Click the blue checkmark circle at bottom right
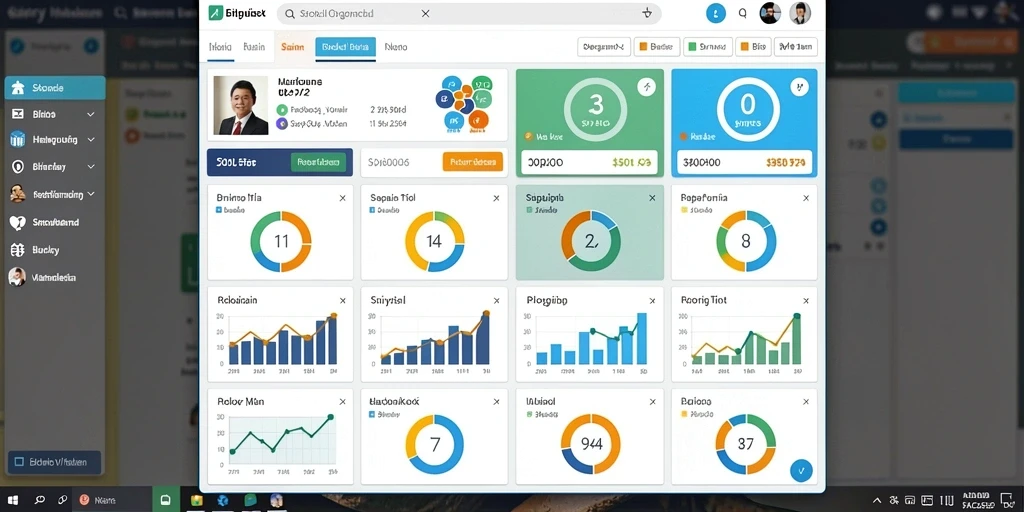The height and width of the screenshot is (512, 1024). pyautogui.click(x=801, y=469)
